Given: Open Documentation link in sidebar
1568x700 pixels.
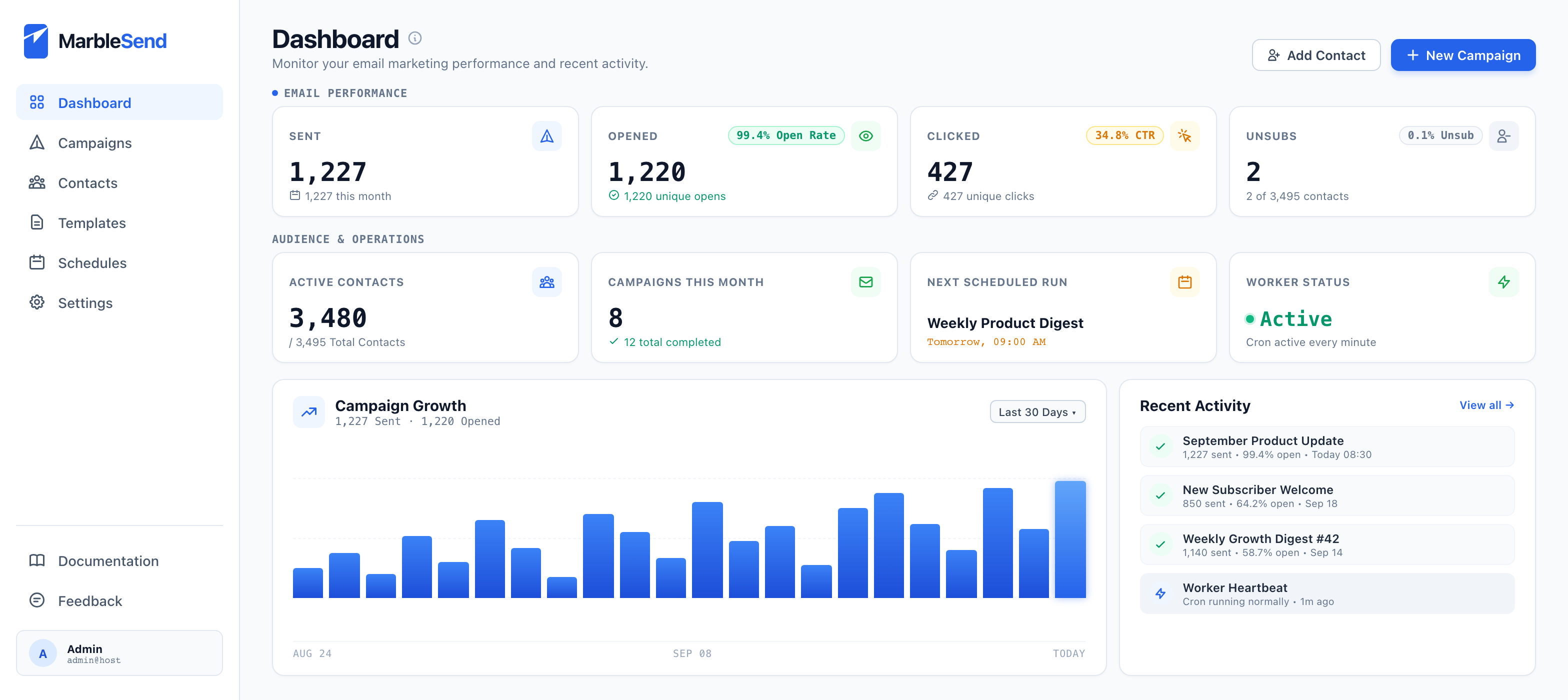Looking at the screenshot, I should point(119,560).
